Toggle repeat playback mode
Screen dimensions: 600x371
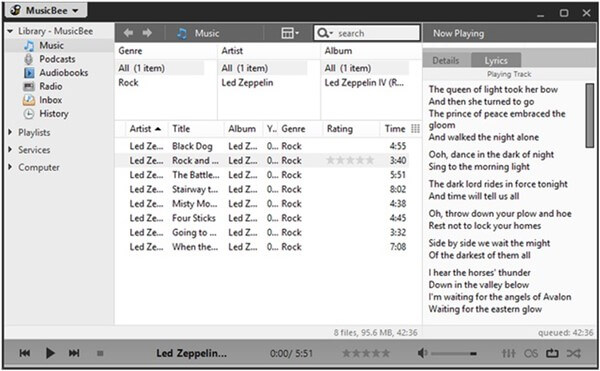tap(552, 353)
